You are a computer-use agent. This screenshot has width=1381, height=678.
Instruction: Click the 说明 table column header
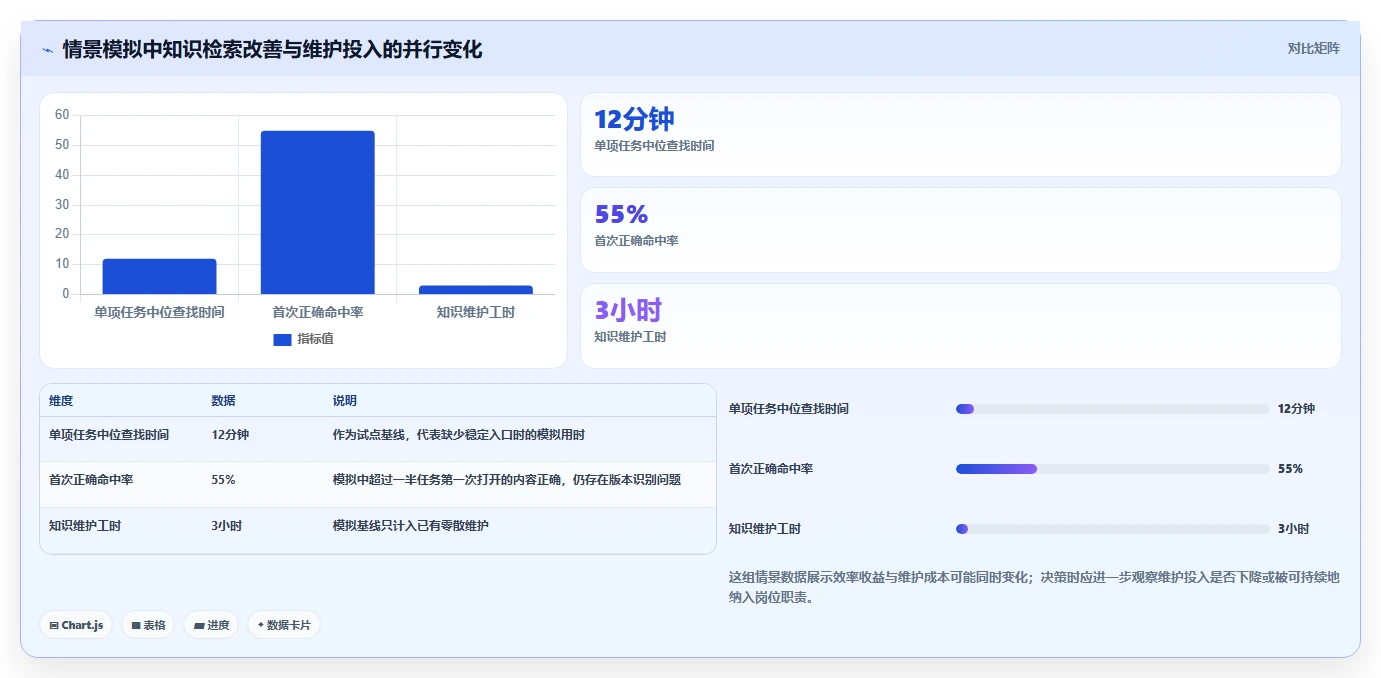coord(345,401)
